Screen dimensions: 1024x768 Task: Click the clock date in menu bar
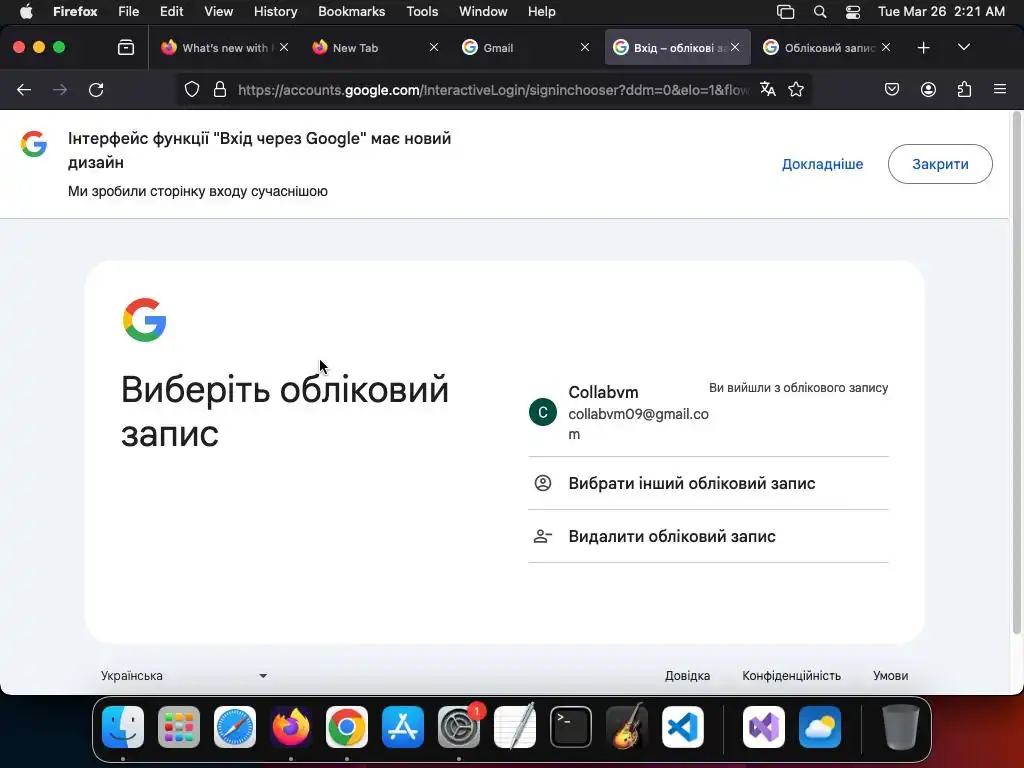point(941,12)
